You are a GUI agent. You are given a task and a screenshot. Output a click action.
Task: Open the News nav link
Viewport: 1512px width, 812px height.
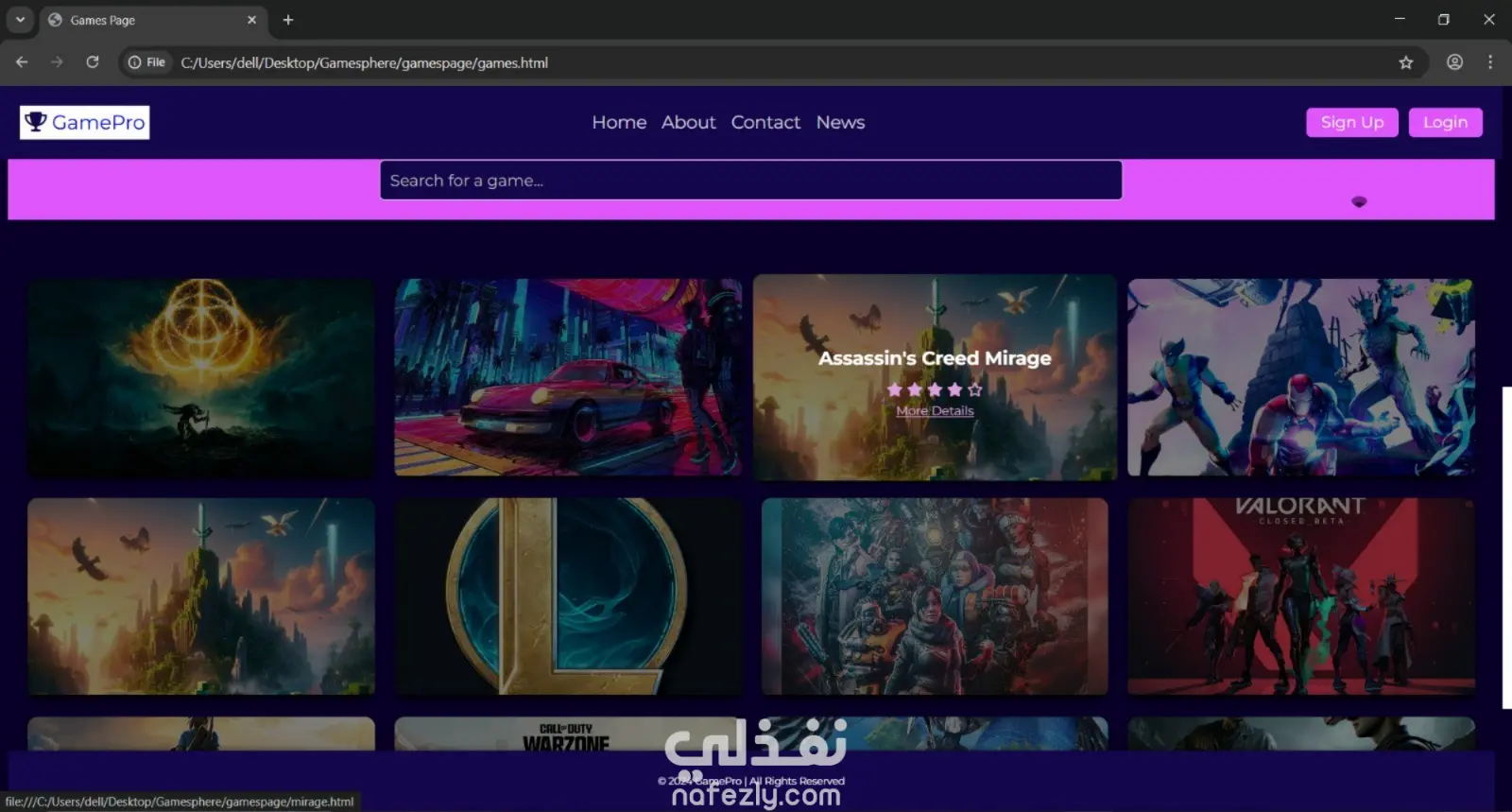point(840,122)
